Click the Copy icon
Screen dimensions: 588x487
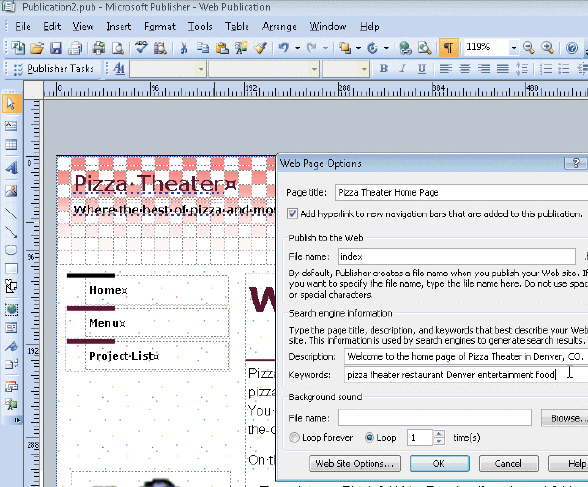tap(203, 48)
